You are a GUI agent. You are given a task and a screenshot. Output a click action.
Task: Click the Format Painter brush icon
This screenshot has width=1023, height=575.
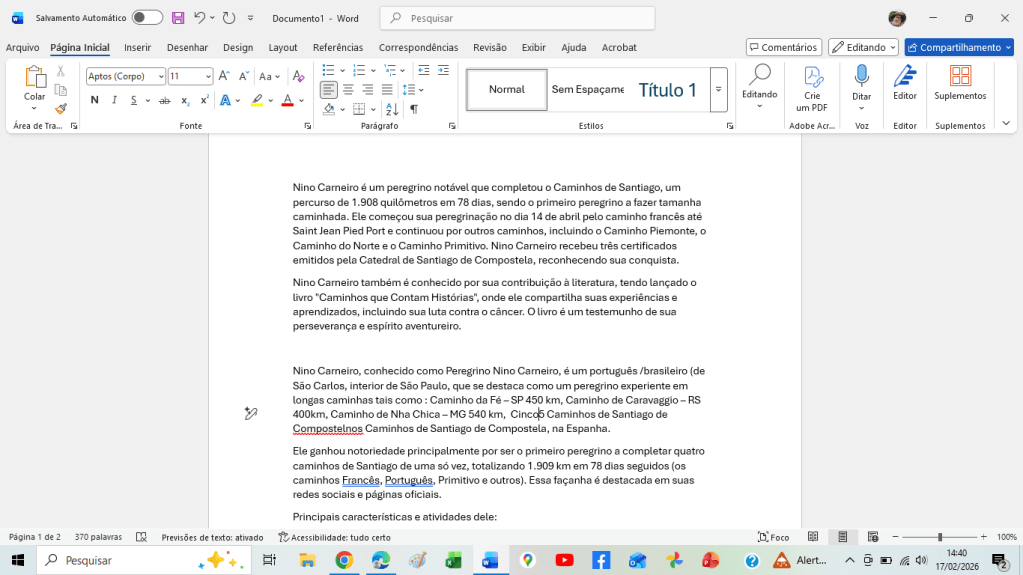60,109
